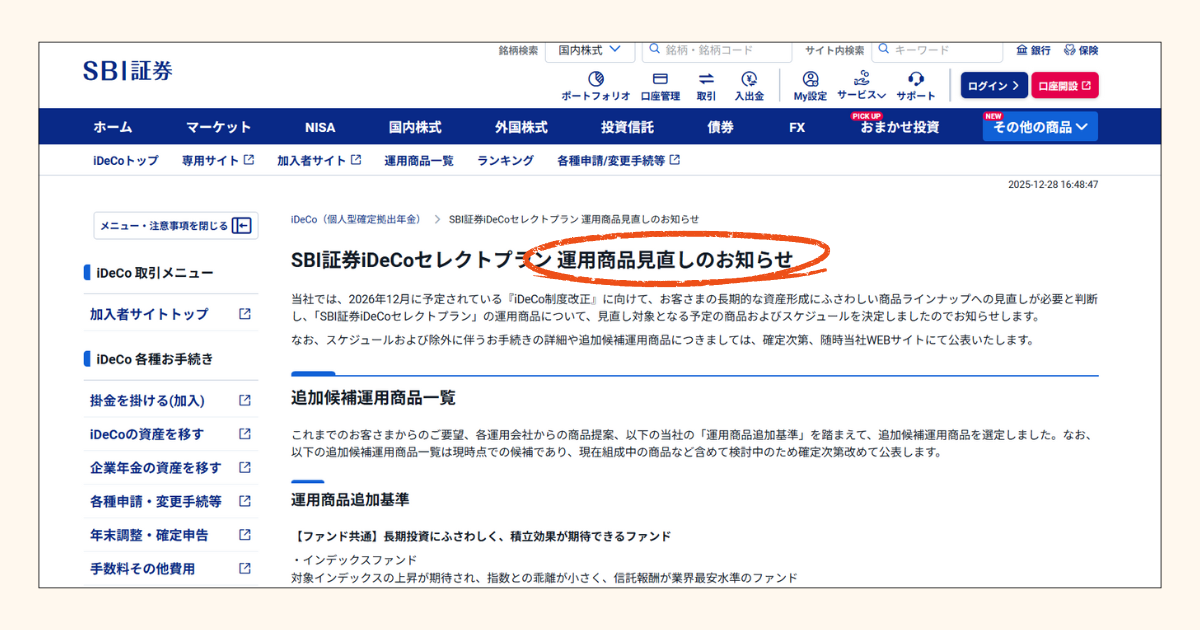Collapse the メニュー・注意事項を閉じる sidebar toggle

175,226
